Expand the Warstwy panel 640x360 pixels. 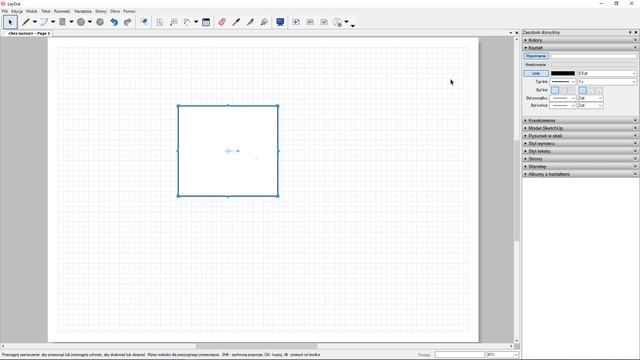point(526,167)
